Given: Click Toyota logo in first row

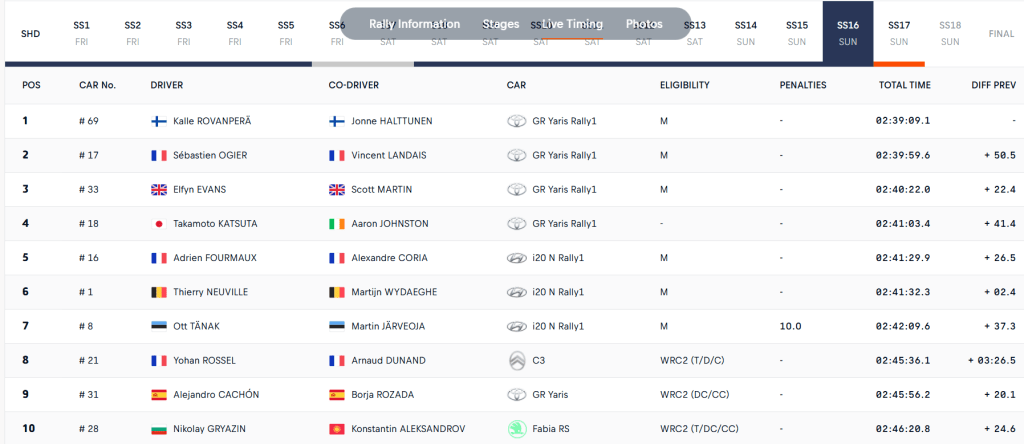Looking at the screenshot, I should 517,121.
